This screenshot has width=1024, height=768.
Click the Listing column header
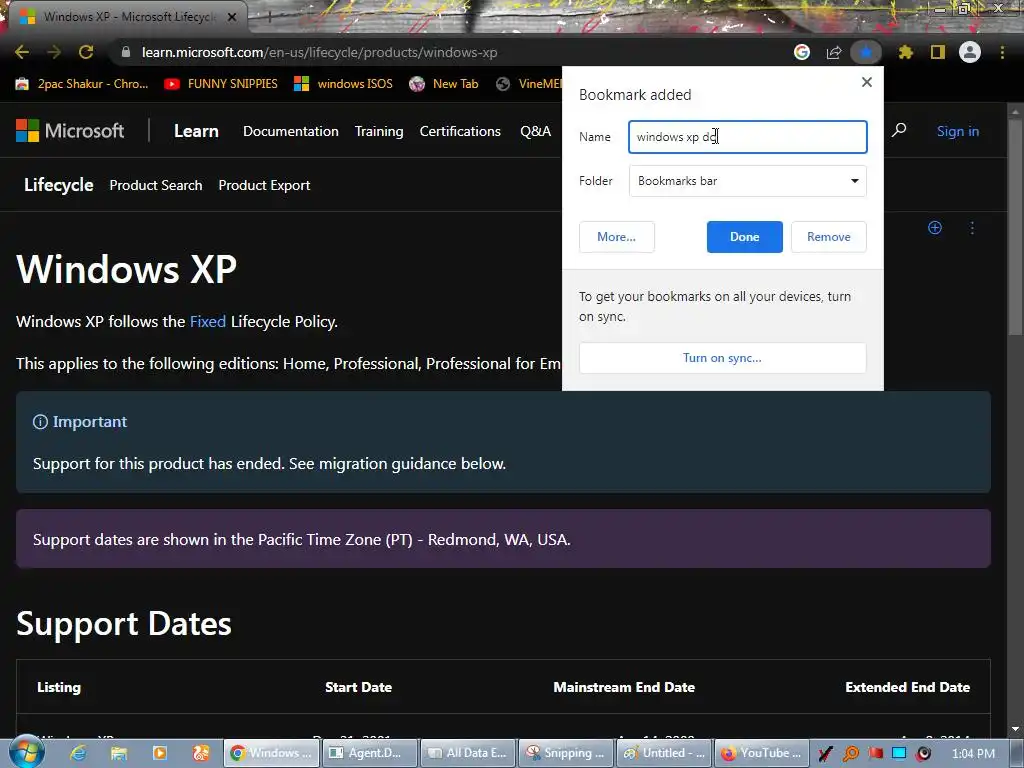click(59, 687)
